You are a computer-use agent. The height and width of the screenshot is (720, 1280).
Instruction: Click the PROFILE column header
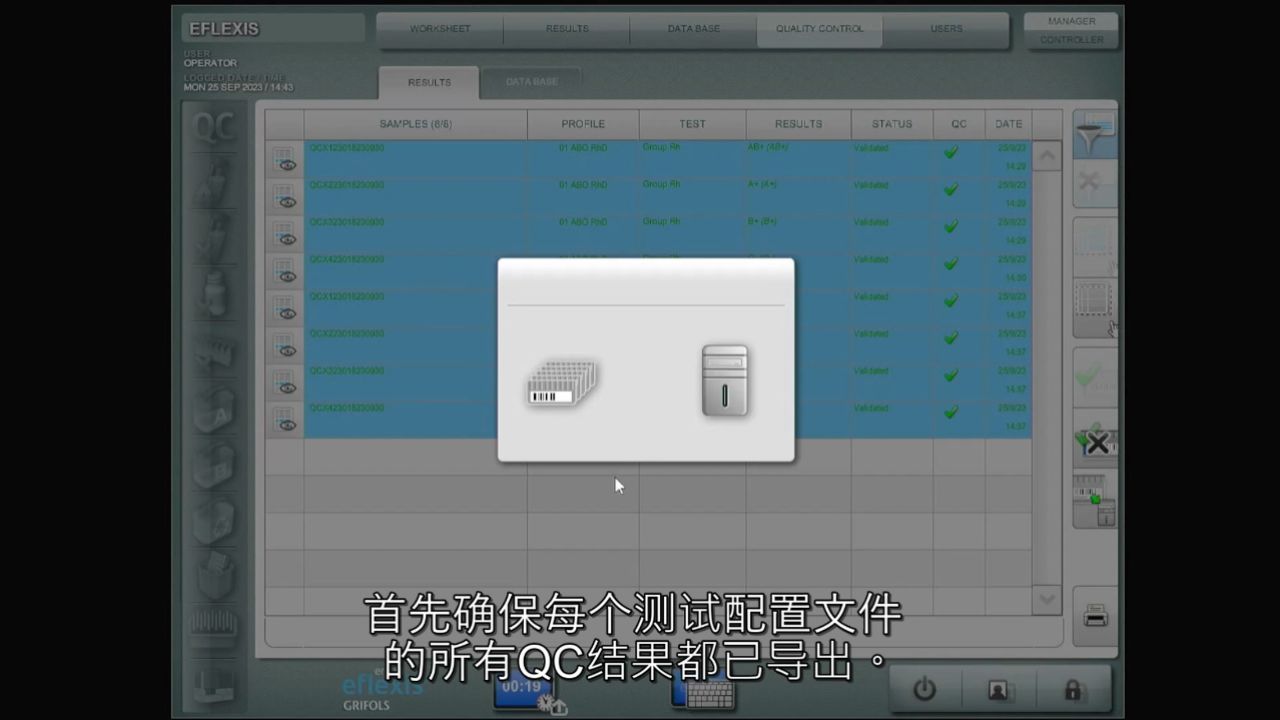pyautogui.click(x=583, y=124)
